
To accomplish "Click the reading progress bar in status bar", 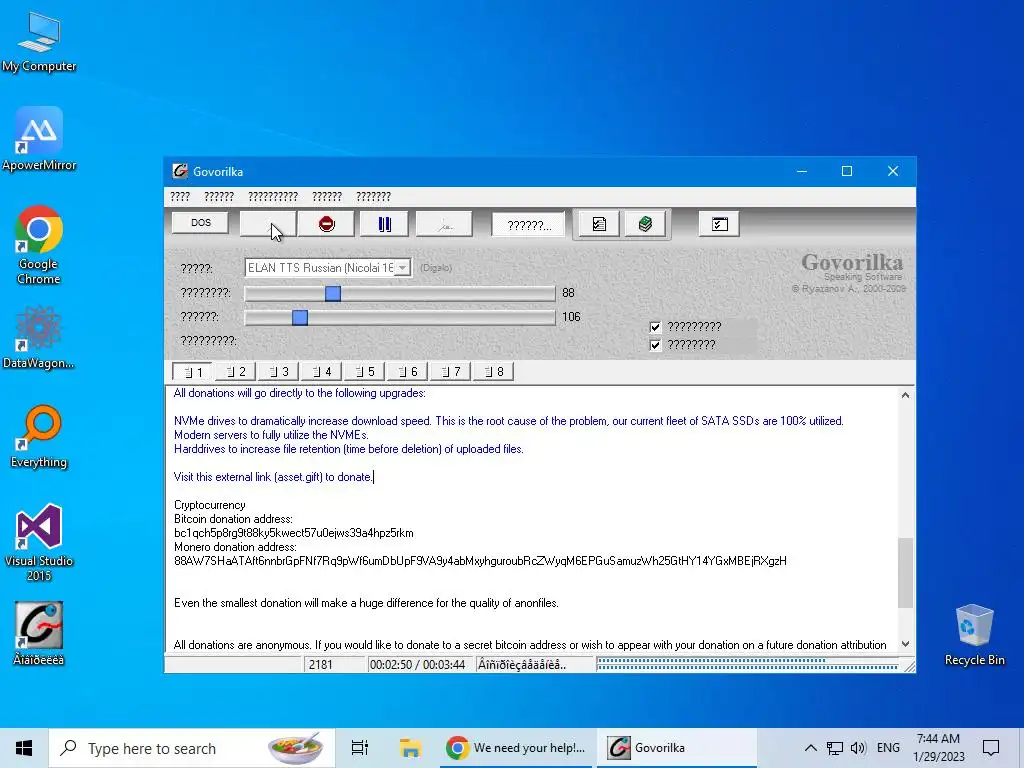I will point(747,665).
